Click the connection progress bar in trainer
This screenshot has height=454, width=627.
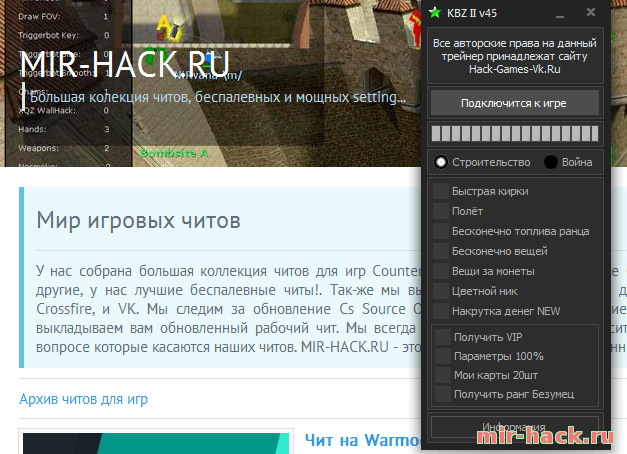point(515,134)
